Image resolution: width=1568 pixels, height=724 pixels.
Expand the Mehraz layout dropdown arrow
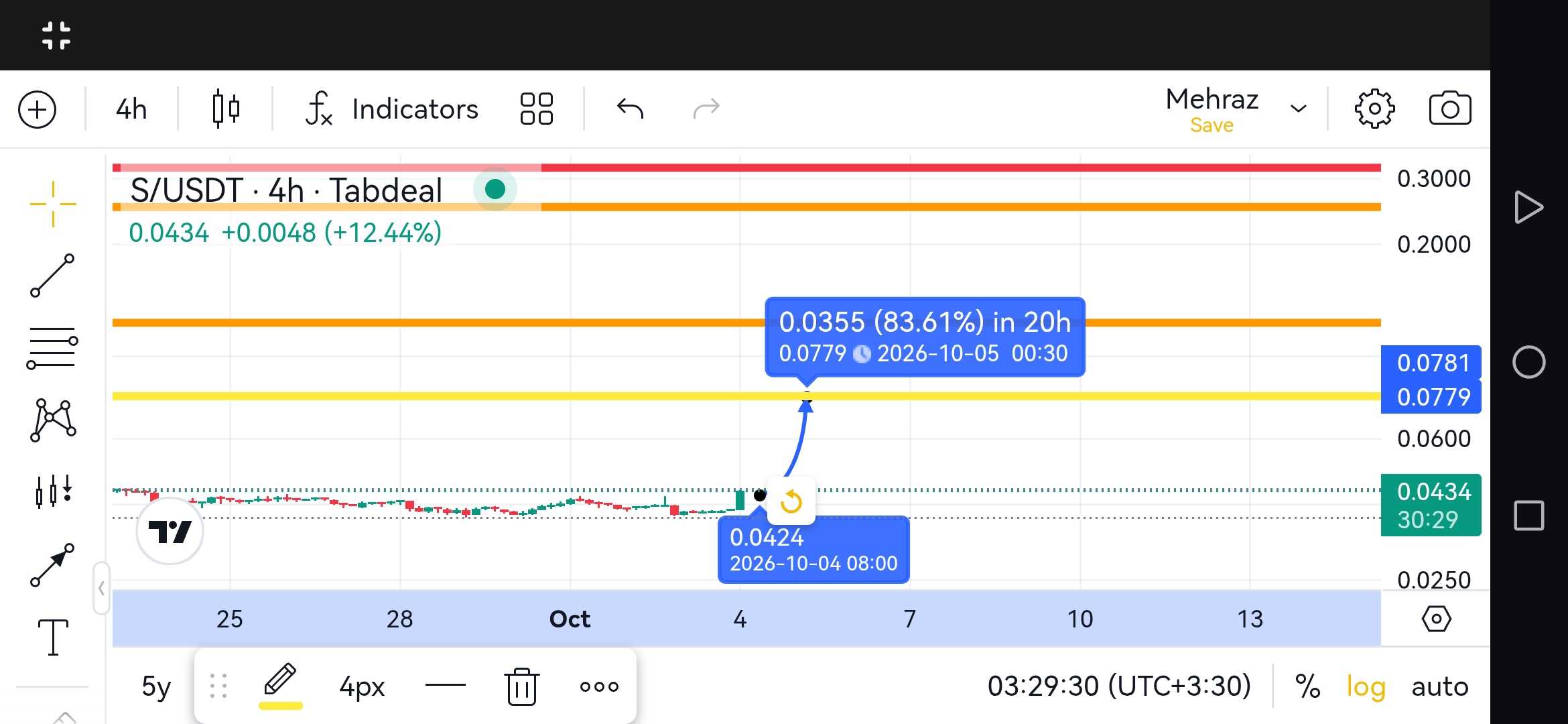point(1299,109)
